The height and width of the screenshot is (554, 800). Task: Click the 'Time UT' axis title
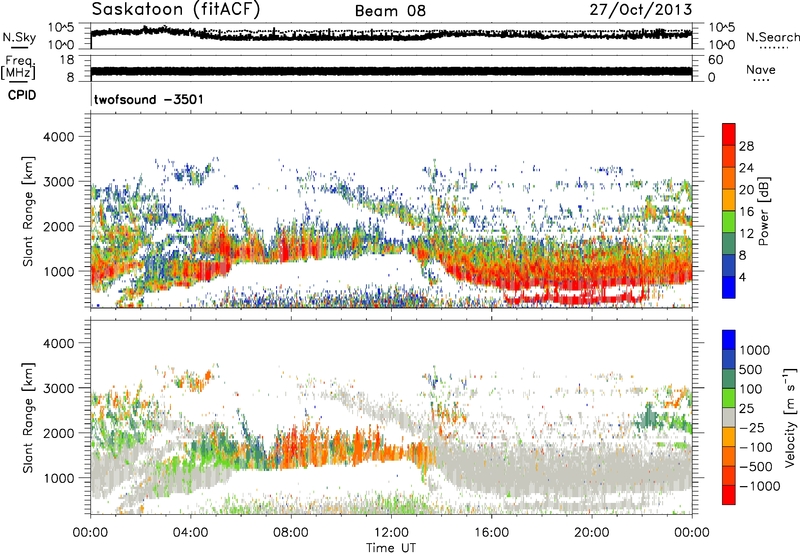[391, 548]
